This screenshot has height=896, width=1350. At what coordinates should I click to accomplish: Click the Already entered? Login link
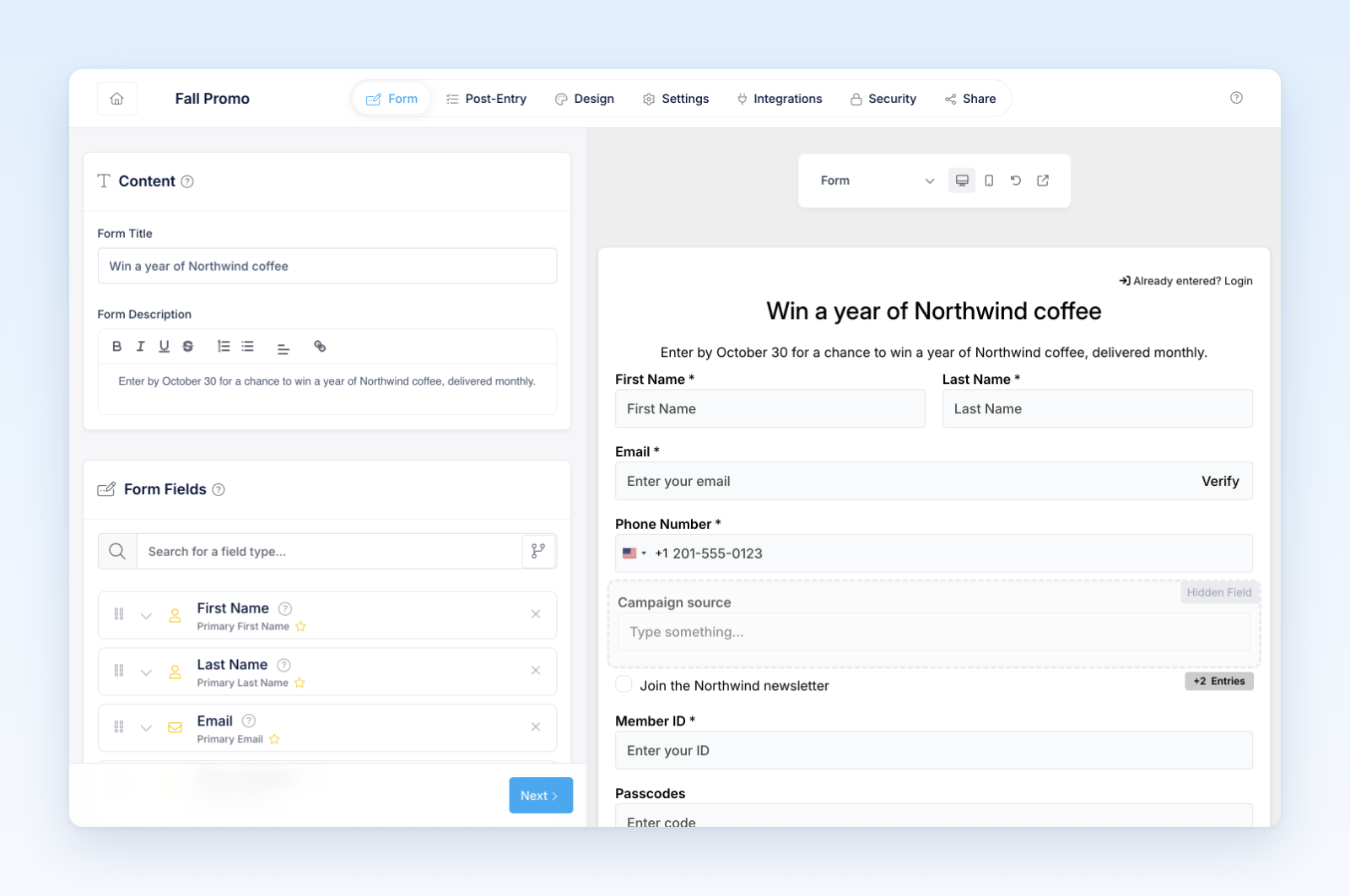pos(1185,281)
